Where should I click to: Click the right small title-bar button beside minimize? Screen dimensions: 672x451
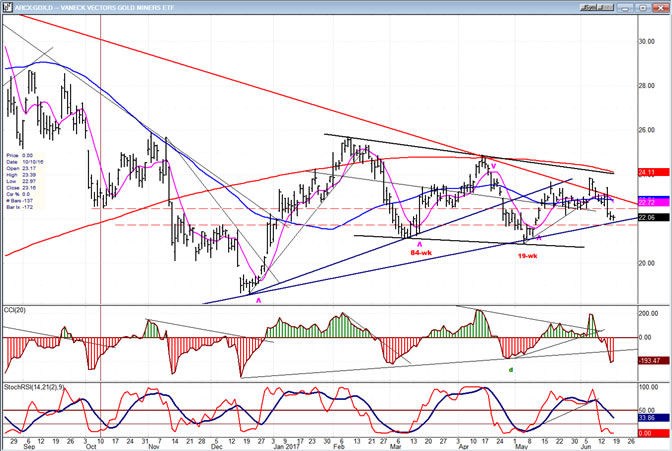coord(606,8)
